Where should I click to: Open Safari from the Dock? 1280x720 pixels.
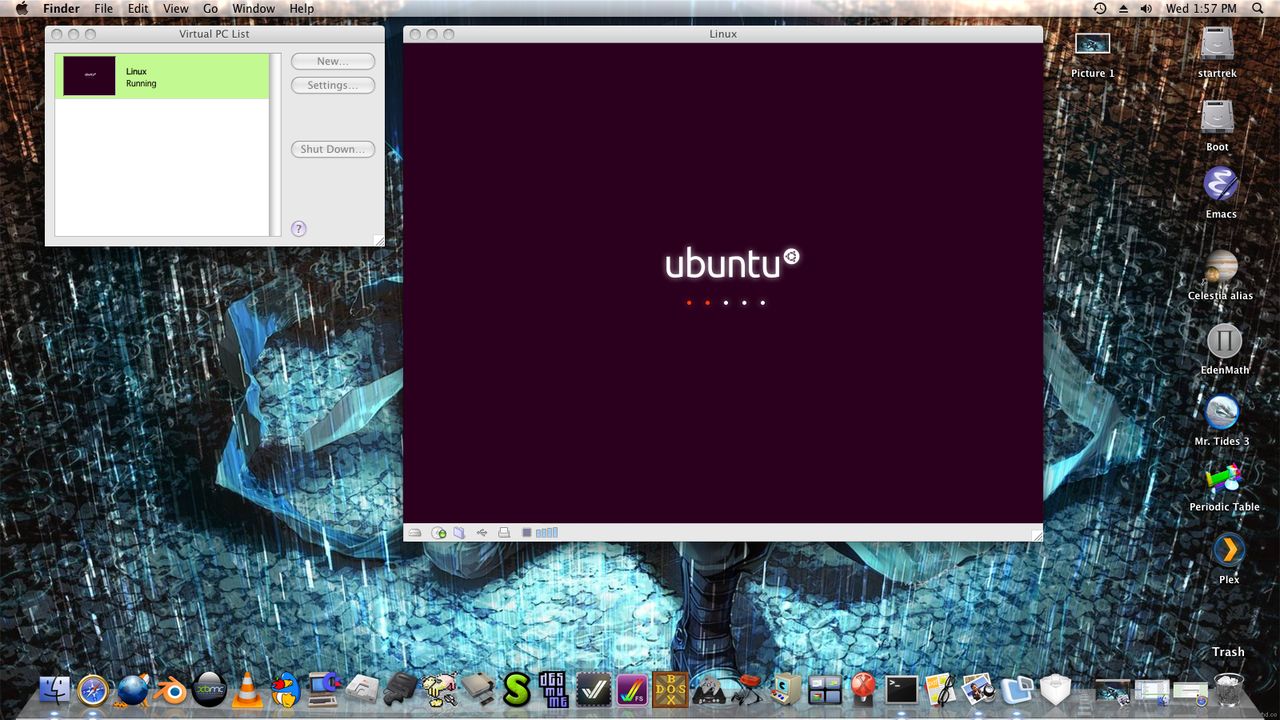pos(93,690)
